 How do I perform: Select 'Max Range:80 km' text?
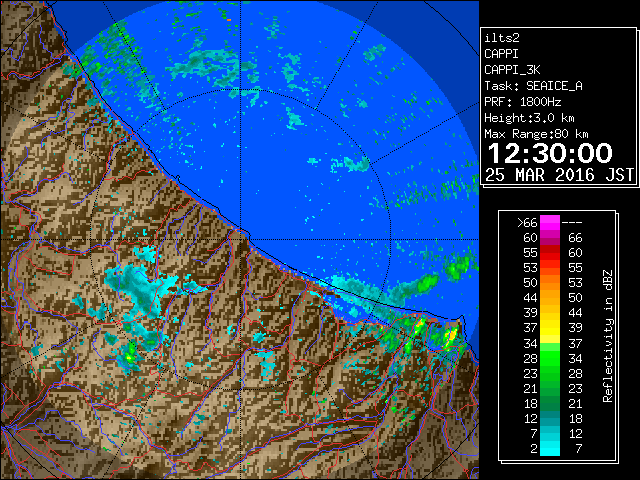tap(536, 134)
